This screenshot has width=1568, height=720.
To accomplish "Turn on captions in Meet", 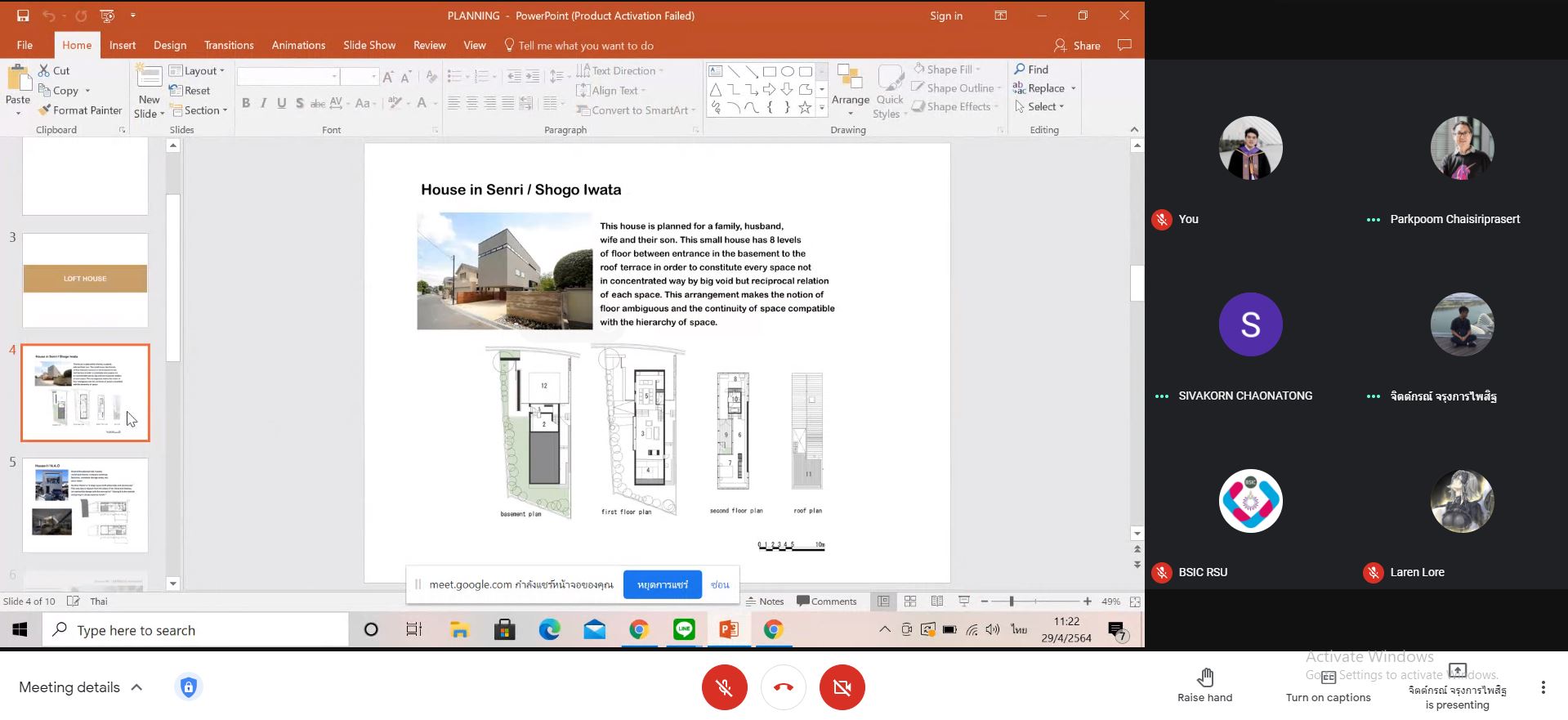I will pyautogui.click(x=1329, y=685).
